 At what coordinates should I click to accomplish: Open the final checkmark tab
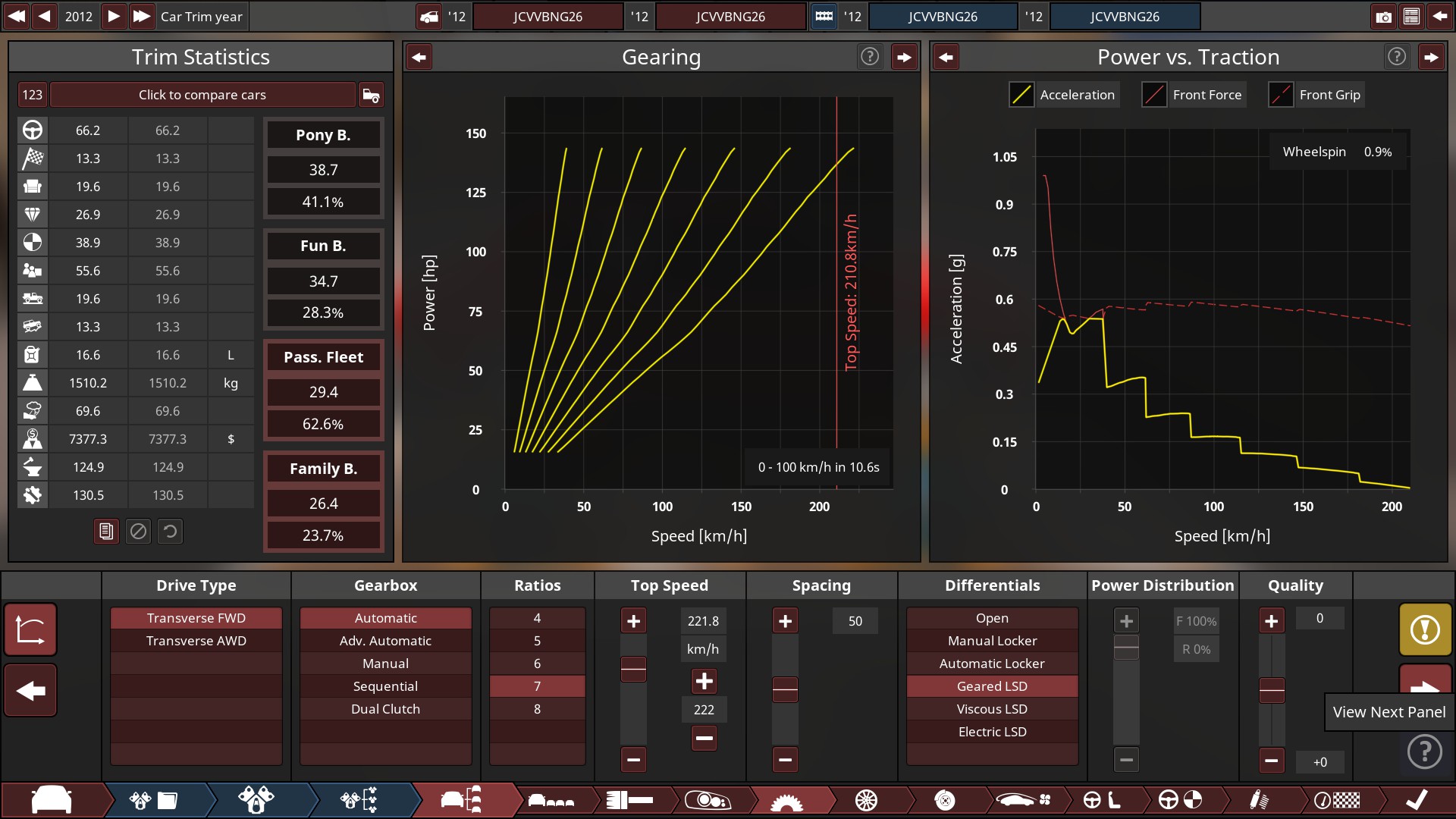click(1417, 800)
